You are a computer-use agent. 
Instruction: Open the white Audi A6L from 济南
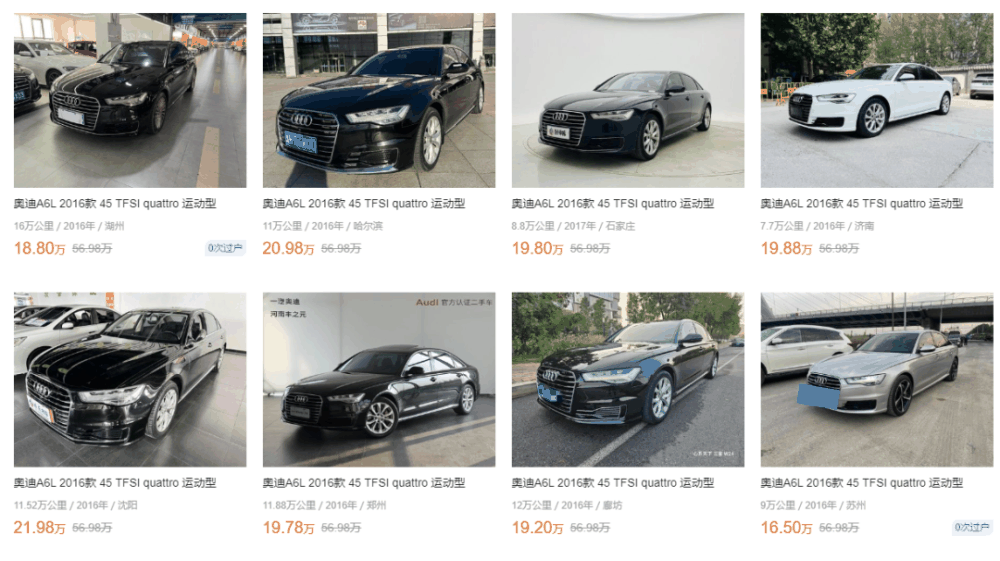(x=876, y=100)
